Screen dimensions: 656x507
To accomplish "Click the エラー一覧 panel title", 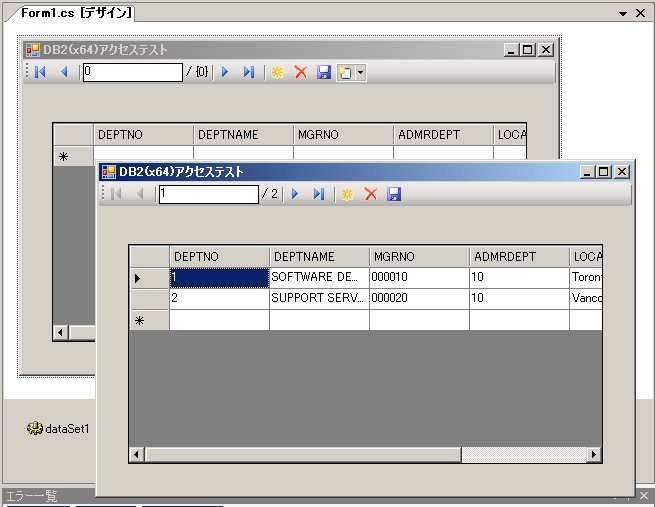I will [32, 496].
